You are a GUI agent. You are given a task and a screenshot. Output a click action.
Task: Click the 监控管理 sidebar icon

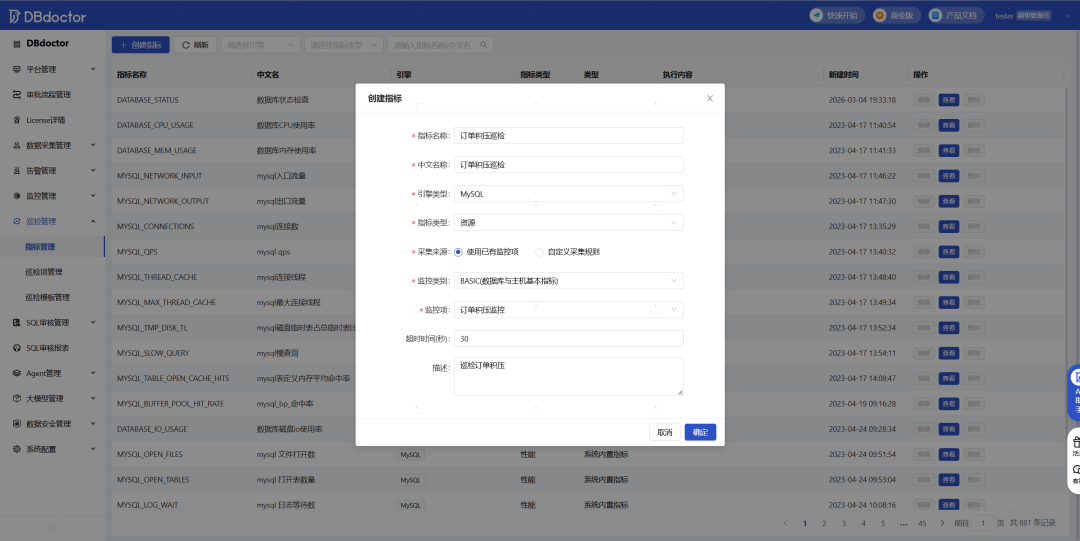pos(17,196)
